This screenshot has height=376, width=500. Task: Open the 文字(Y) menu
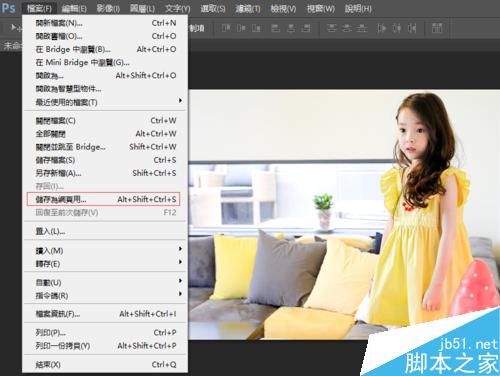point(178,8)
